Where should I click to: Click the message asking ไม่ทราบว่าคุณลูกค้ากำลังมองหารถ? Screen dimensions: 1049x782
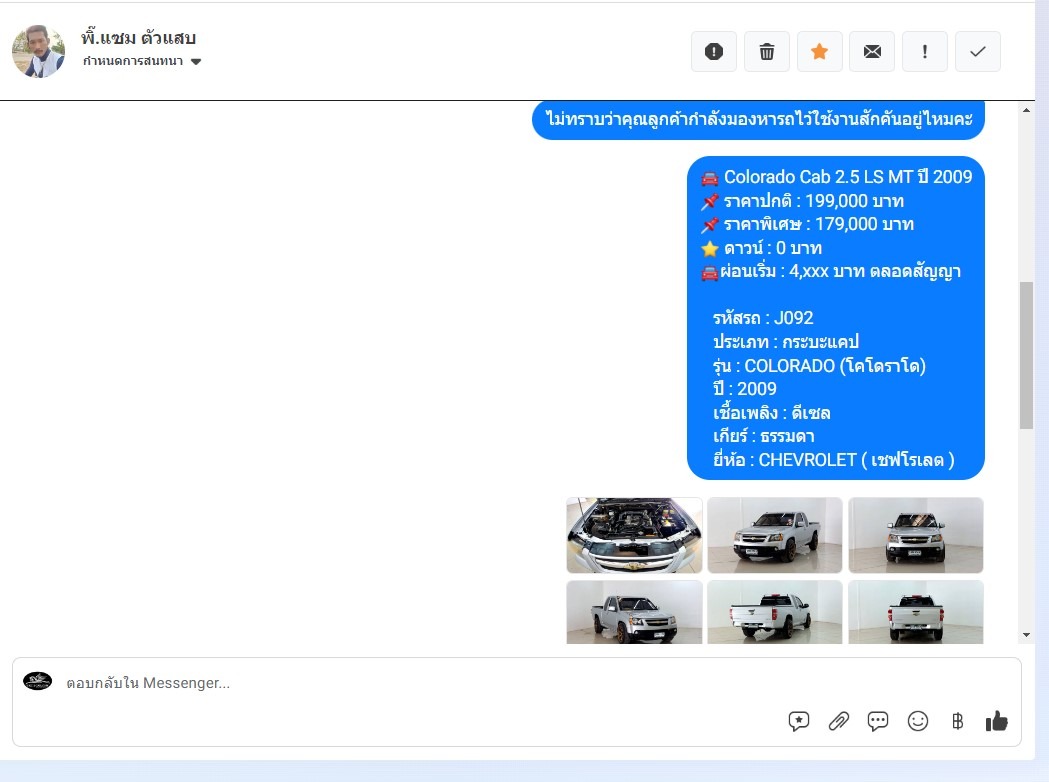758,120
